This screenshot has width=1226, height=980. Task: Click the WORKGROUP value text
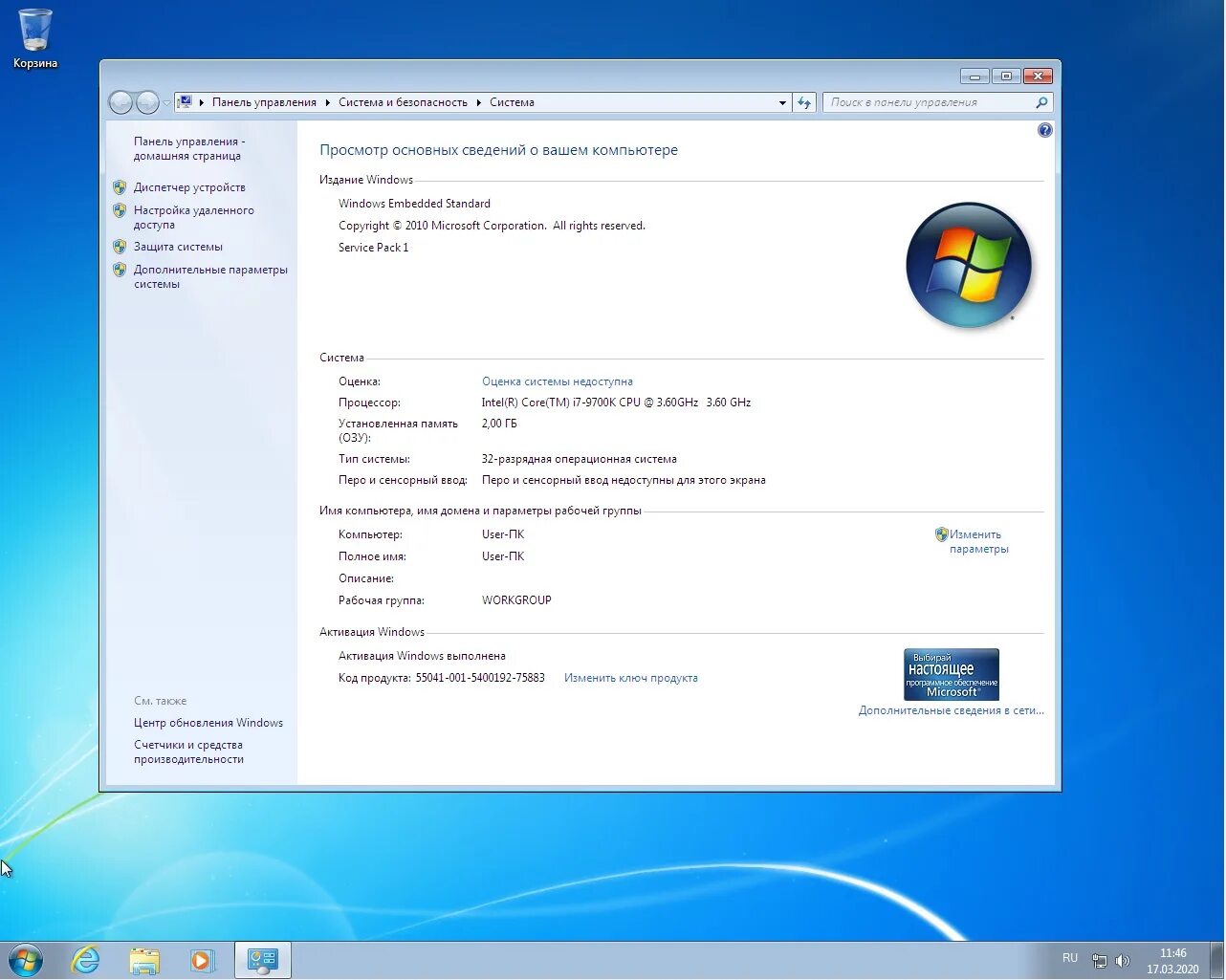[516, 600]
